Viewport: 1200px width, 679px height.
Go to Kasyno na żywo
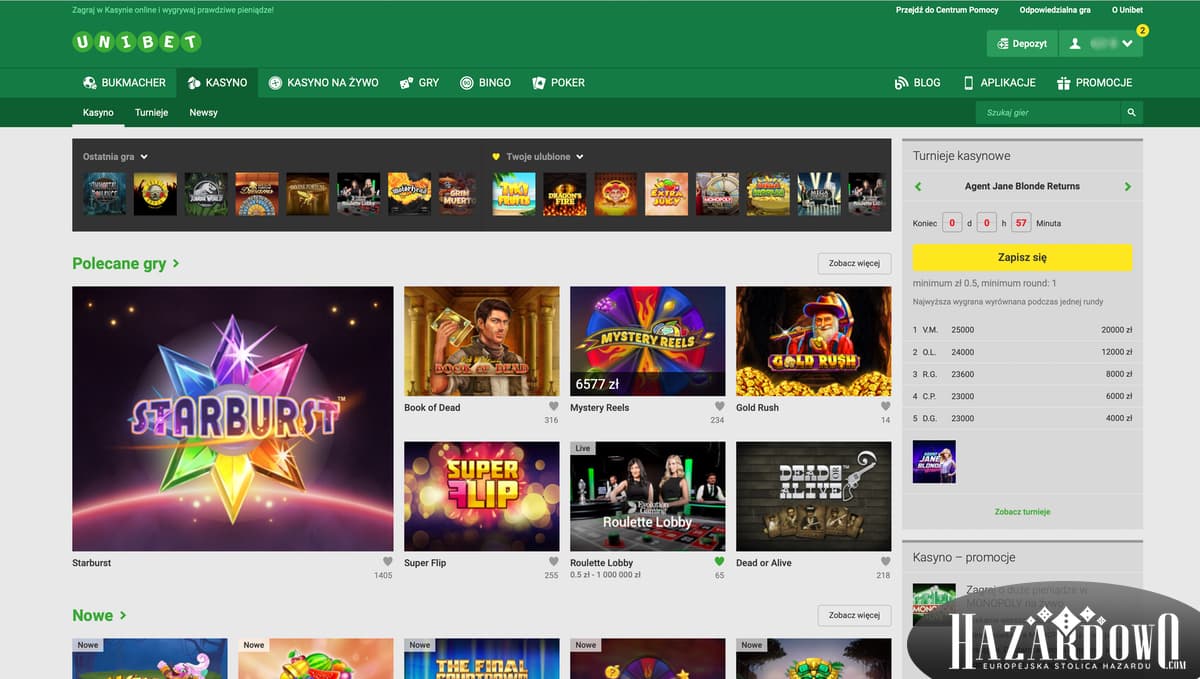[323, 83]
